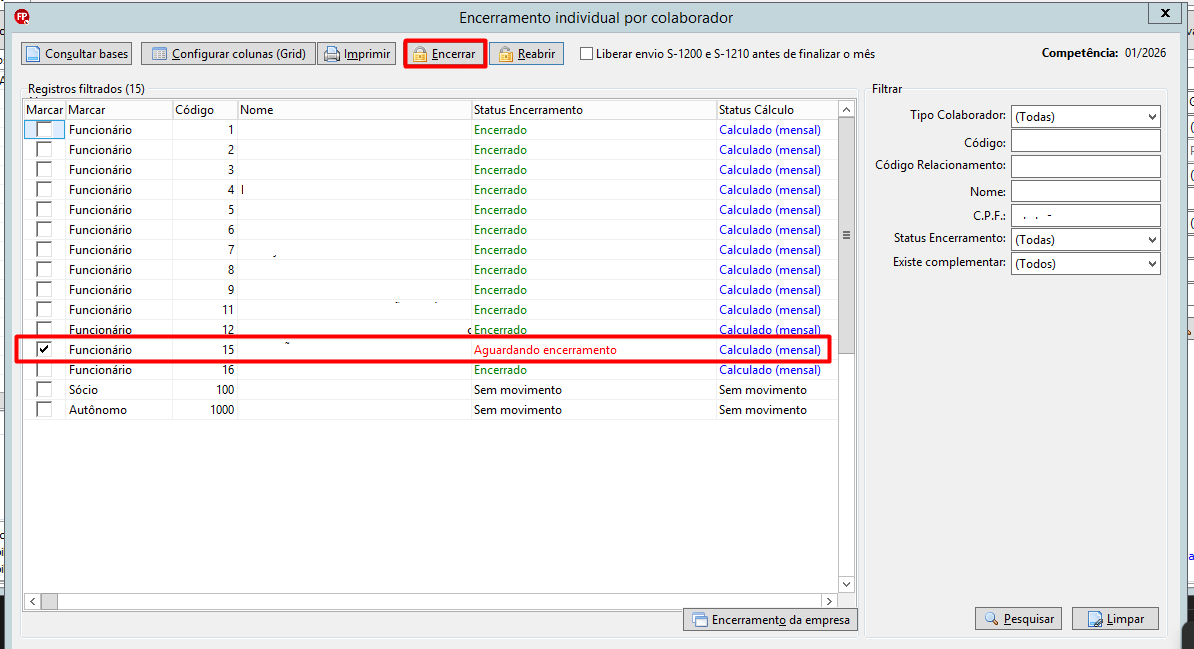
Task: Mark checkbox for Autônomo code 1000
Action: (x=44, y=410)
